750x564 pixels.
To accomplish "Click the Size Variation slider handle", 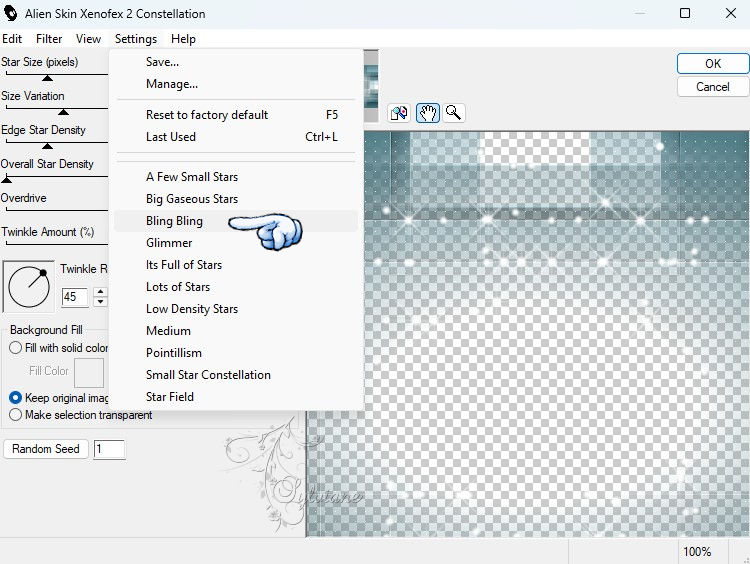I will click(x=63, y=112).
